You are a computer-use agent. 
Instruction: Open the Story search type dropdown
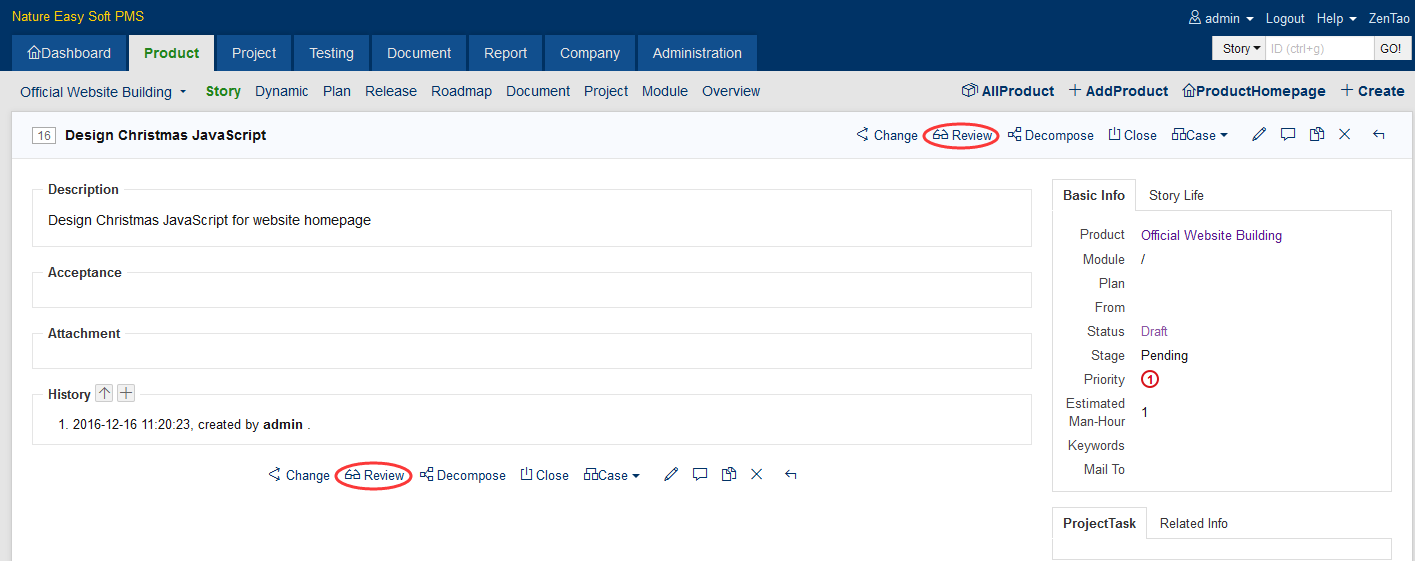(x=1239, y=49)
